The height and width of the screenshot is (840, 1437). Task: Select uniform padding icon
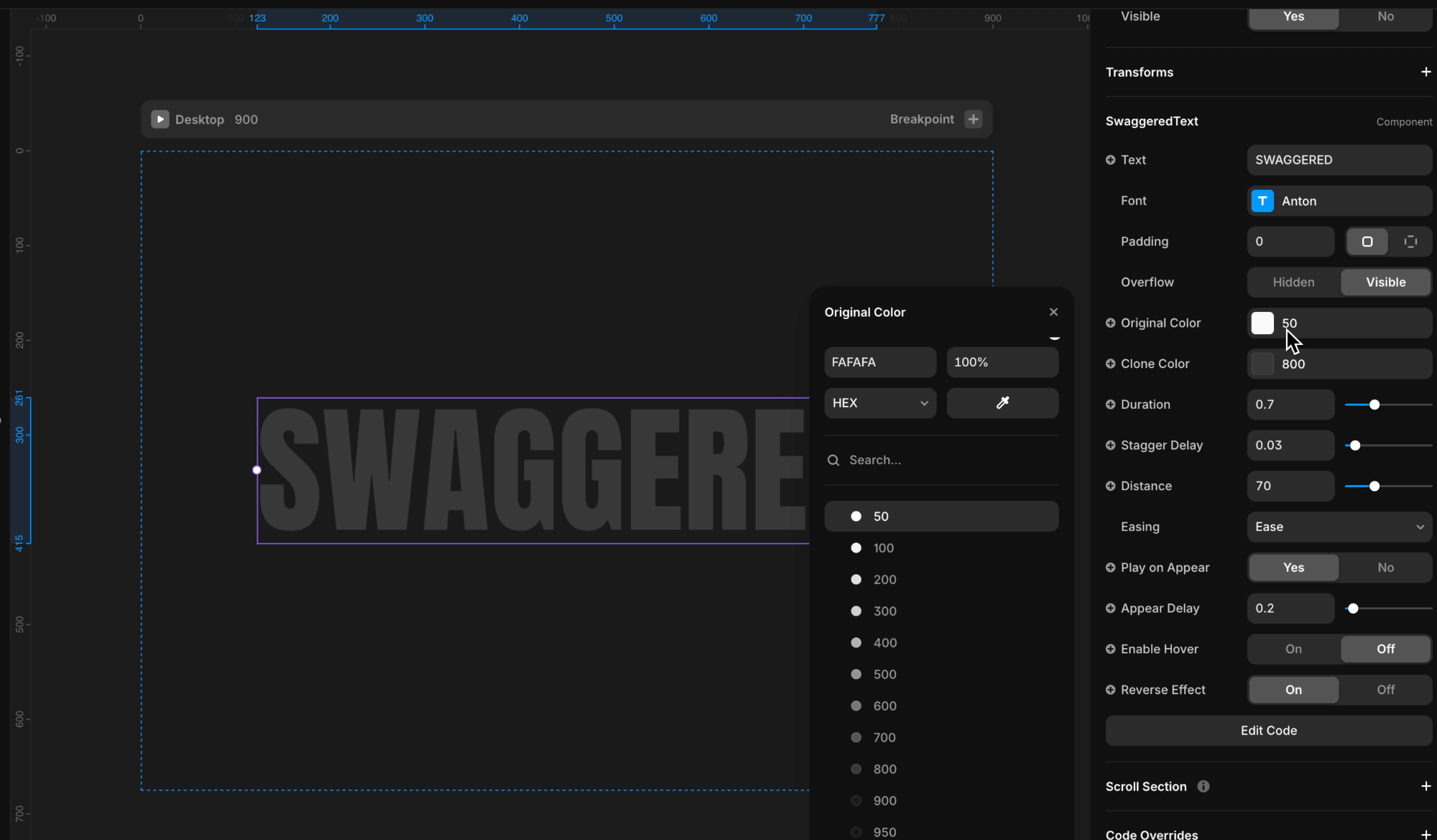tap(1367, 242)
